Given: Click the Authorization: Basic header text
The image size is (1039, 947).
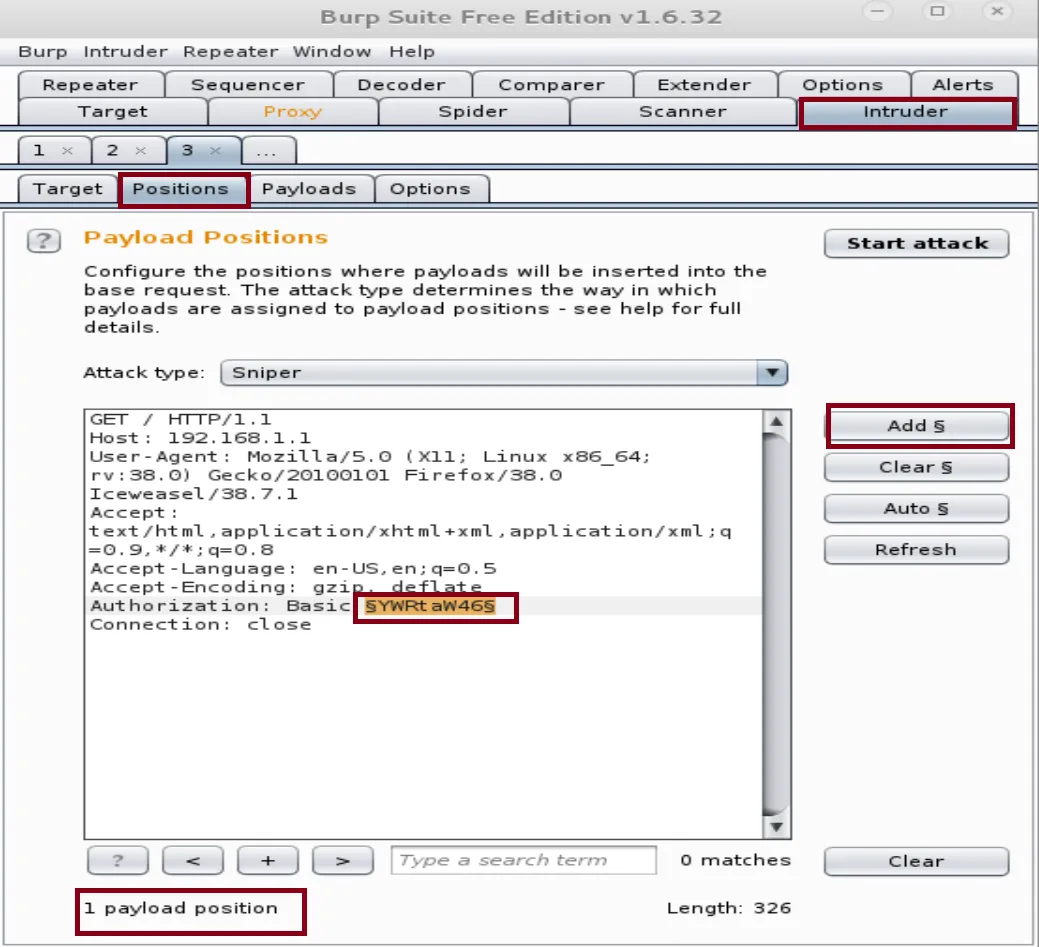Looking at the screenshot, I should [x=220, y=606].
